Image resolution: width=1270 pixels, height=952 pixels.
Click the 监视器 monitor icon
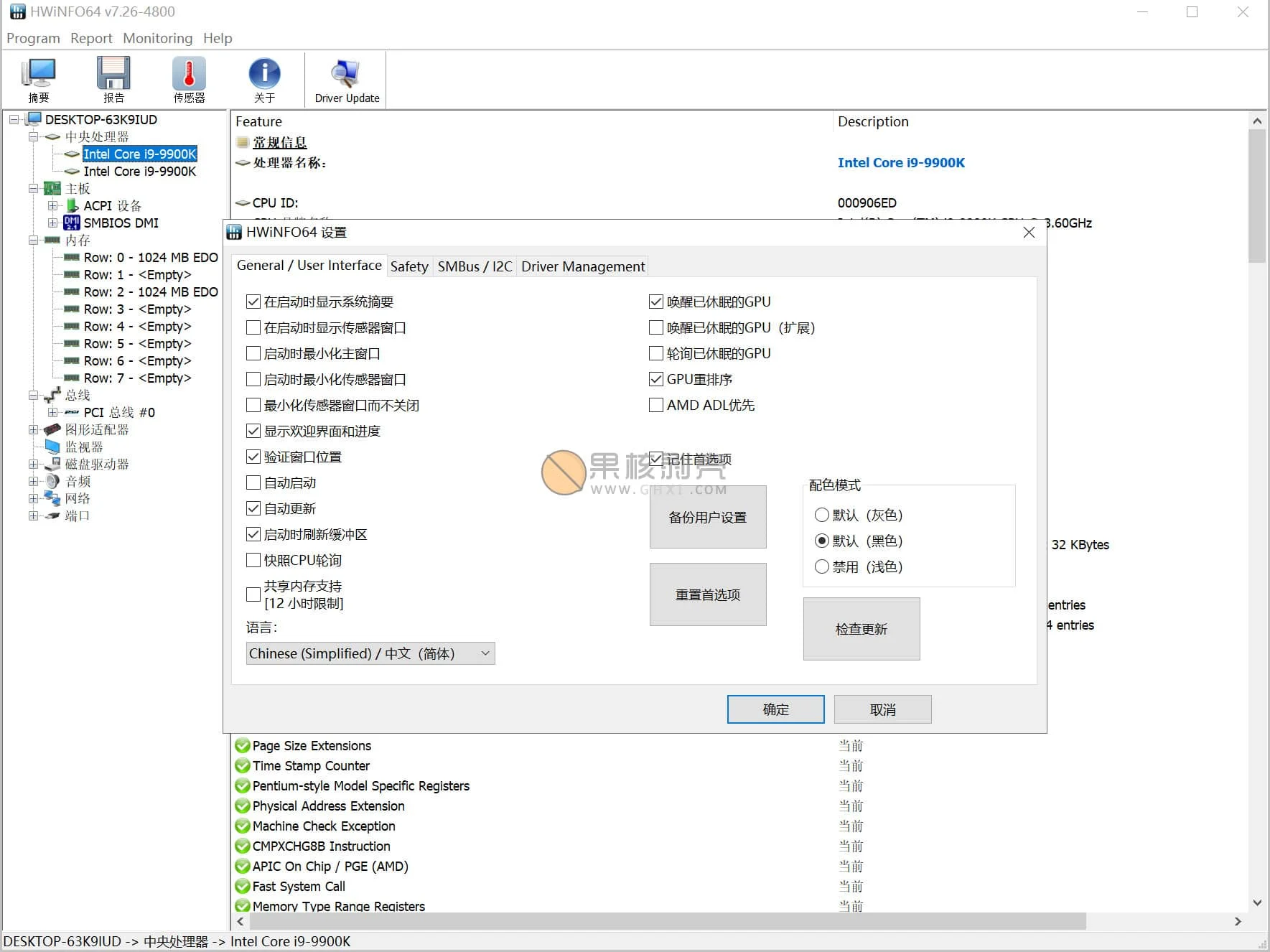[52, 447]
